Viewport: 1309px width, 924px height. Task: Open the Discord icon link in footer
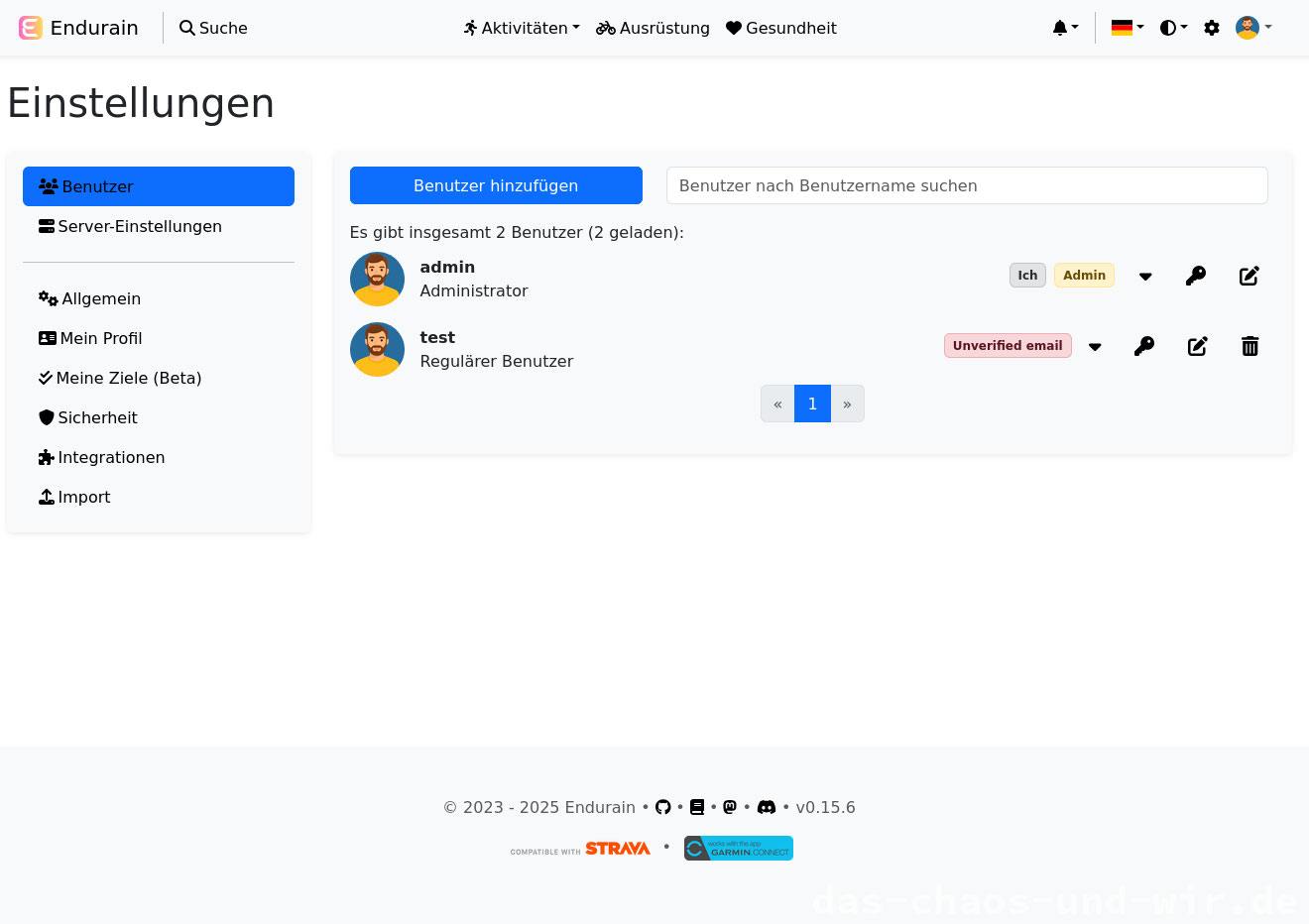tap(767, 807)
